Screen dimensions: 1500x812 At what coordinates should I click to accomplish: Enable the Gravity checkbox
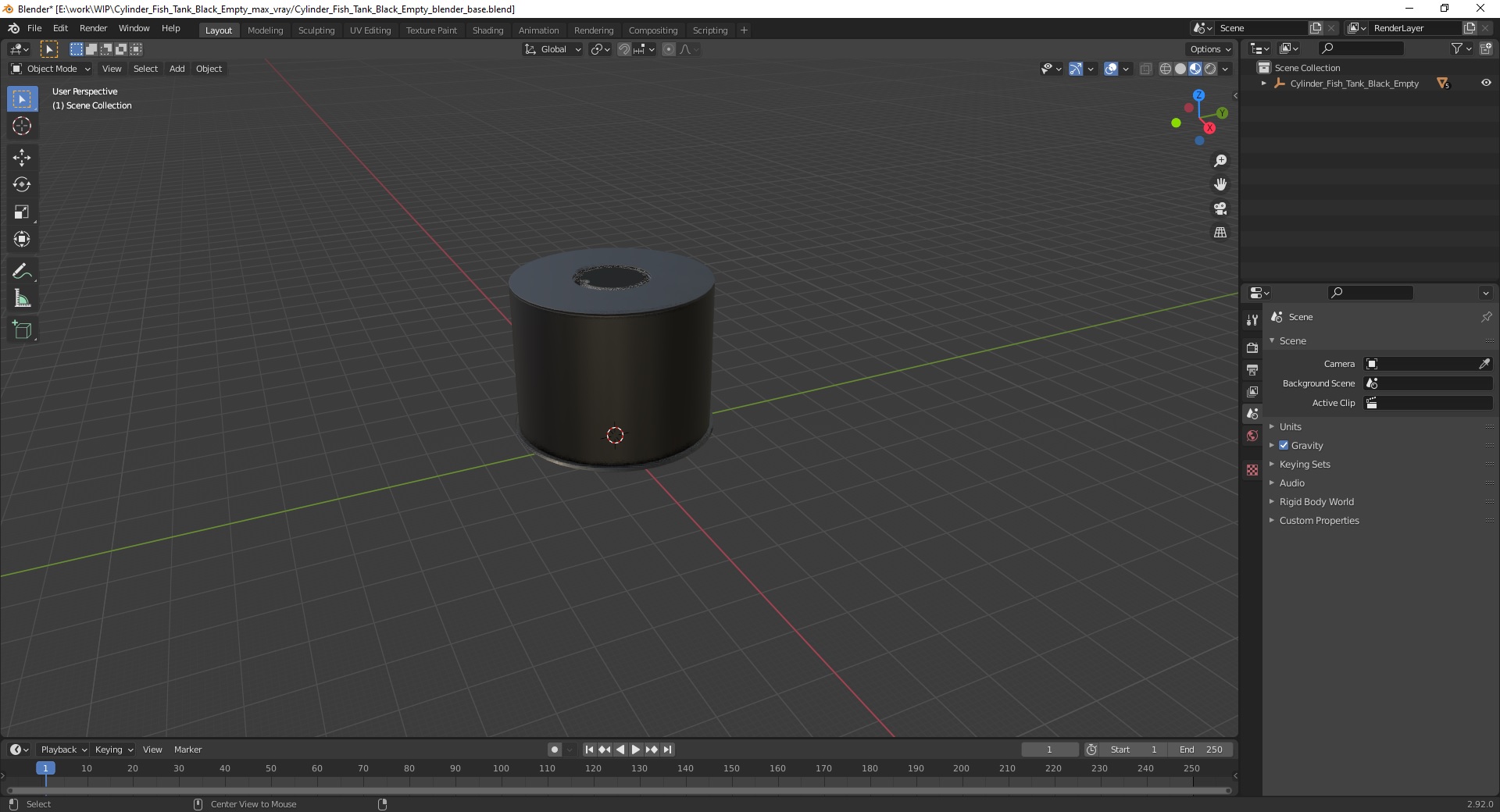click(x=1284, y=445)
